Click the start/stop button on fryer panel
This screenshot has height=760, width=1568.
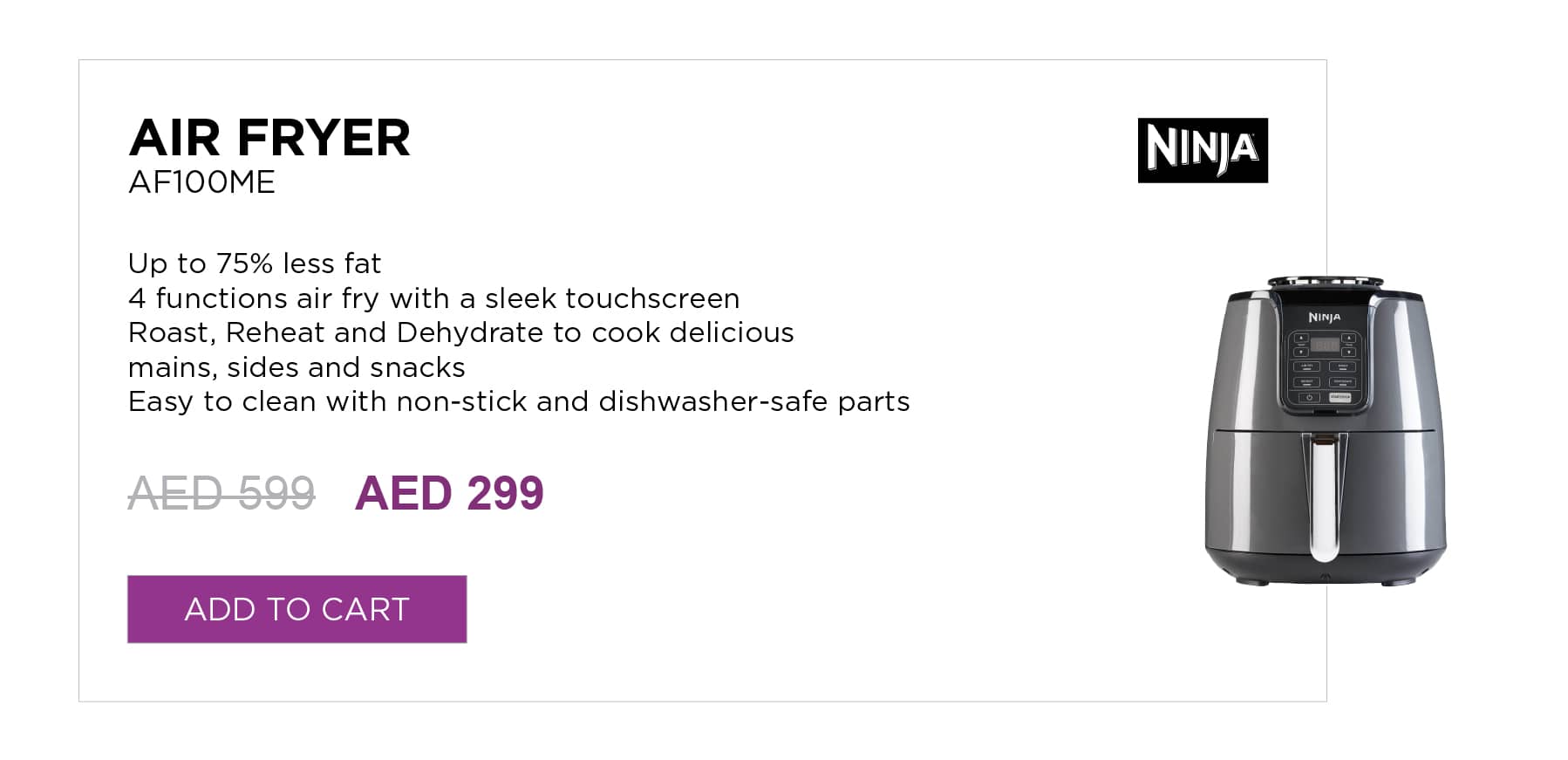[1340, 397]
